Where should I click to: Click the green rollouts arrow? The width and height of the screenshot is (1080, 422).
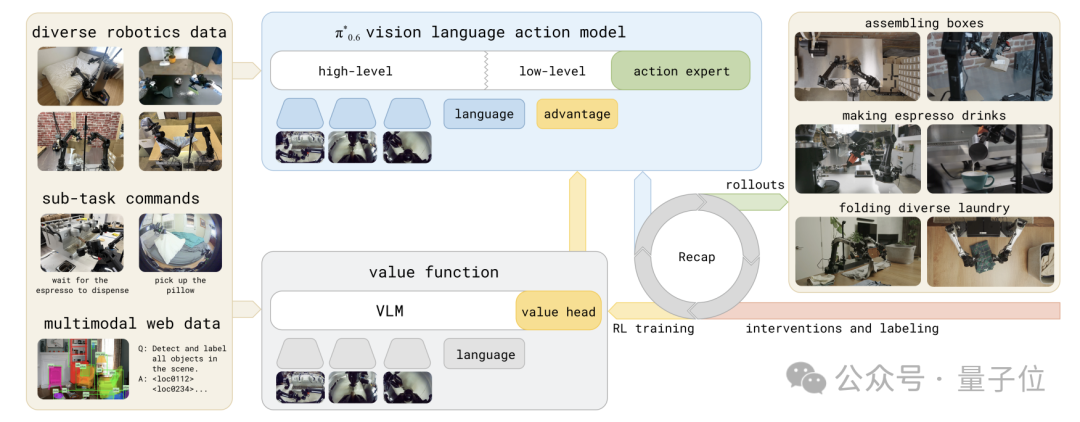(754, 201)
